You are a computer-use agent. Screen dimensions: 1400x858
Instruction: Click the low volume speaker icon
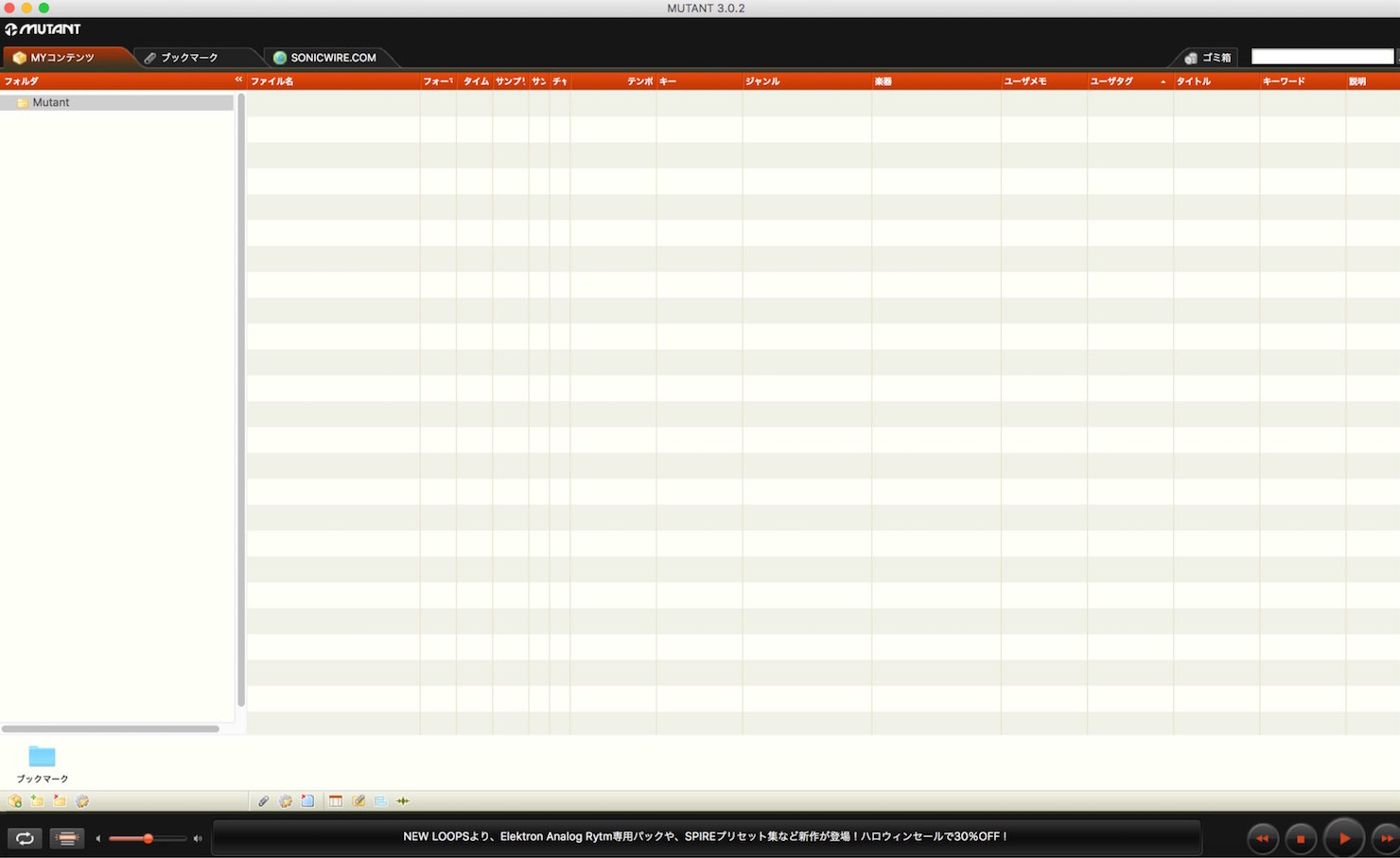point(98,838)
